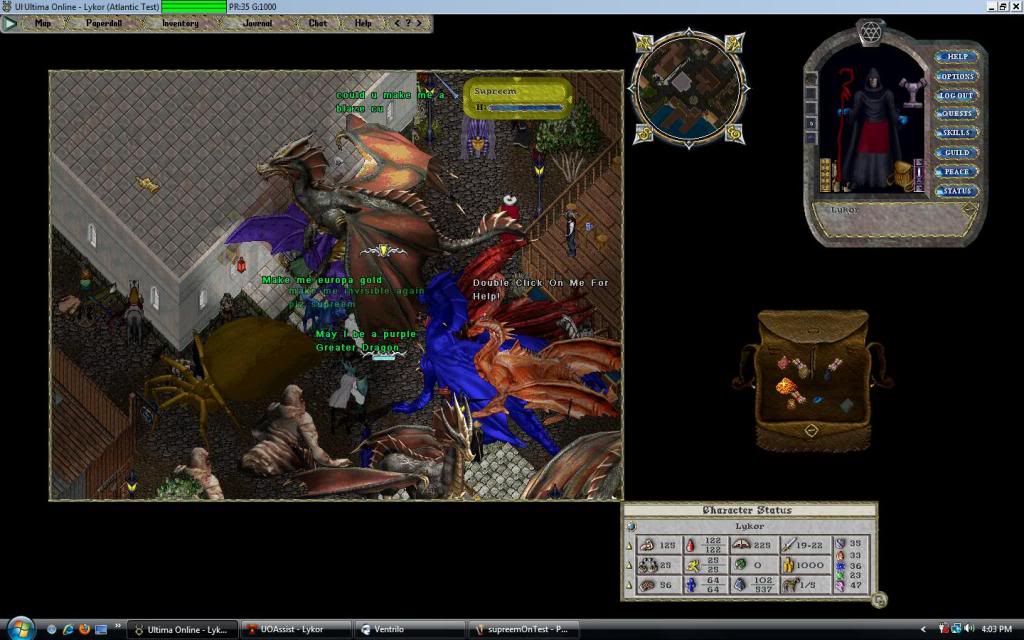Toggle the strength lock arrow in status
Screen dimensions: 1024x640
630,546
